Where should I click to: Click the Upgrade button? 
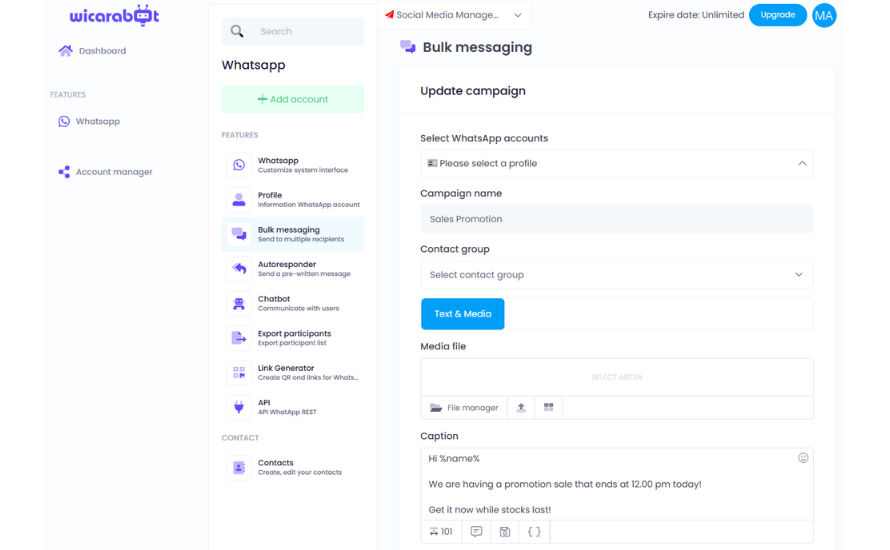778,15
